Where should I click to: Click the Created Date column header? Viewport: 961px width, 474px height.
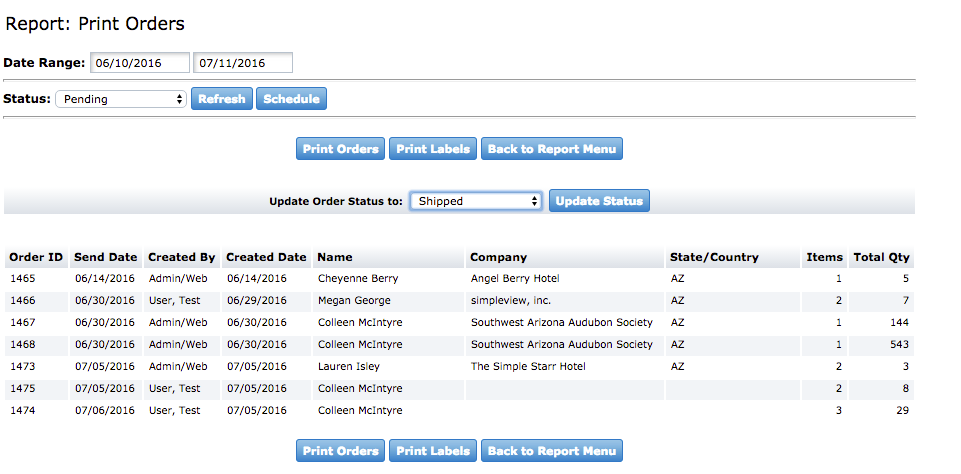pyautogui.click(x=266, y=258)
